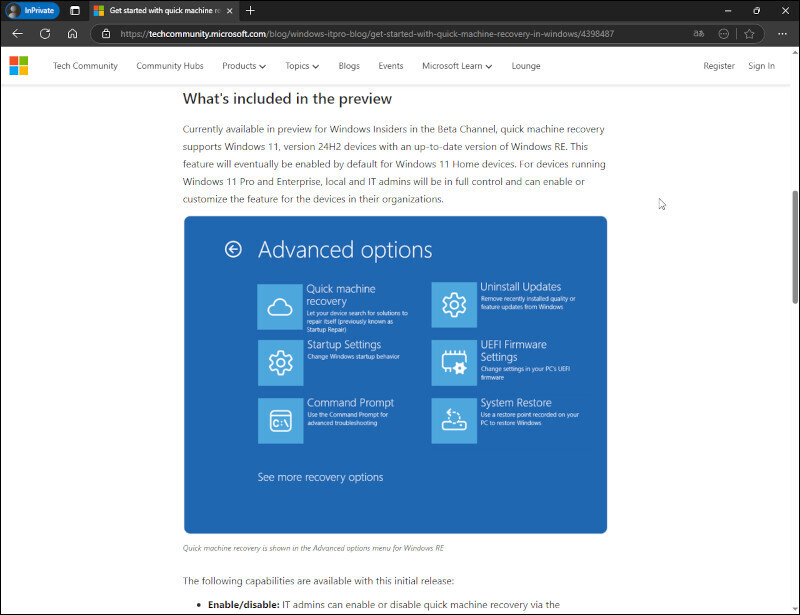Click the Command Prompt icon

tap(281, 421)
